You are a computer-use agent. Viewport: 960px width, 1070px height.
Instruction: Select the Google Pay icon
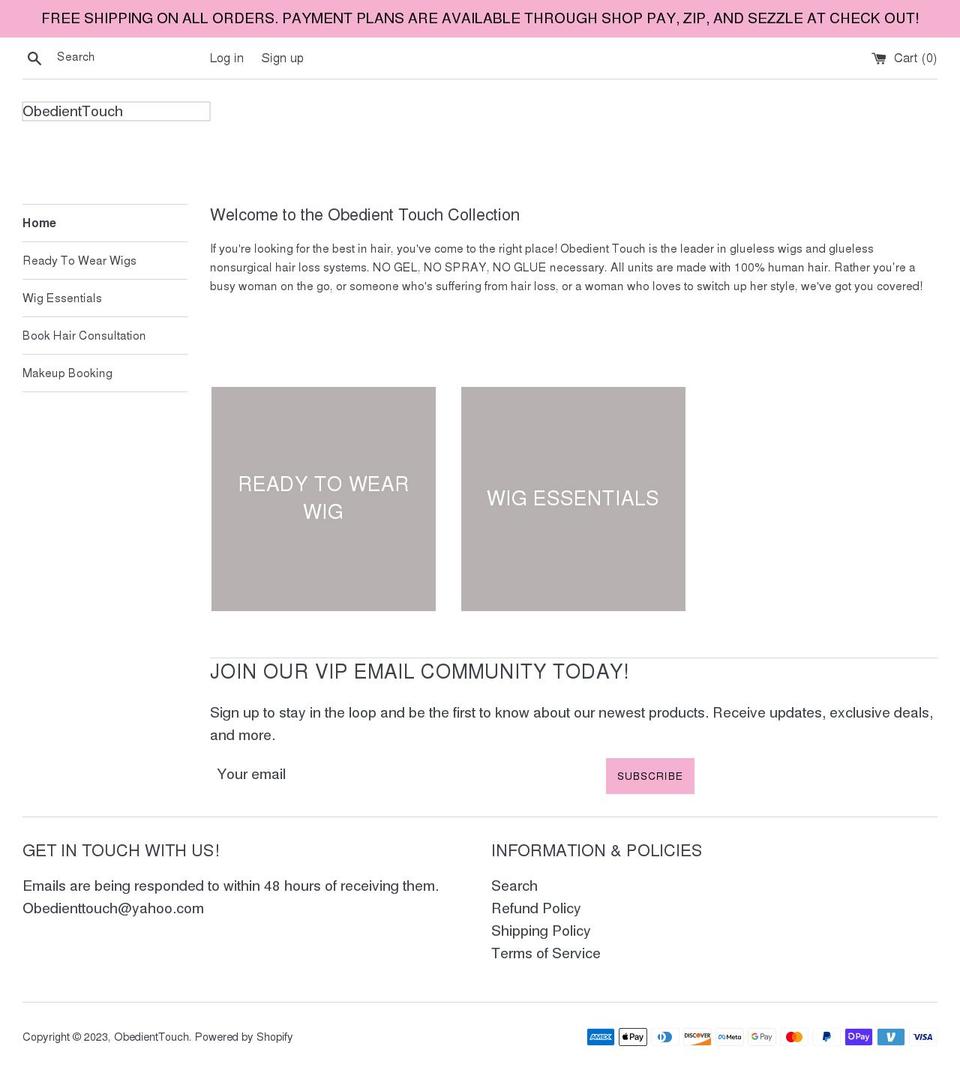pyautogui.click(x=761, y=1037)
